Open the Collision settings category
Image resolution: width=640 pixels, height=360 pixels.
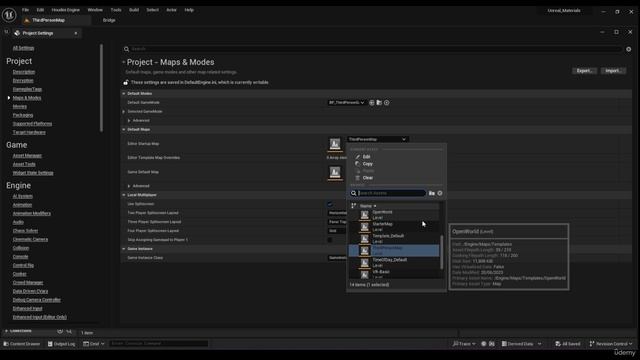click(21, 248)
